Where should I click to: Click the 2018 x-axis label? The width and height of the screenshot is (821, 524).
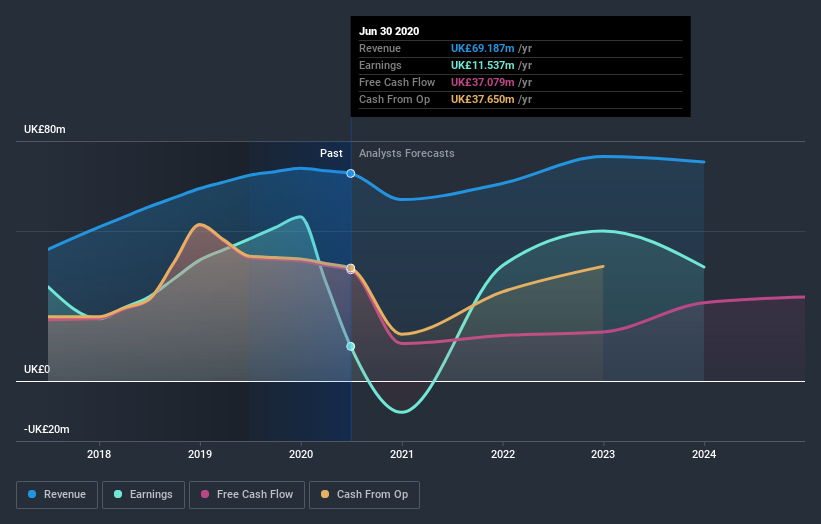99,454
